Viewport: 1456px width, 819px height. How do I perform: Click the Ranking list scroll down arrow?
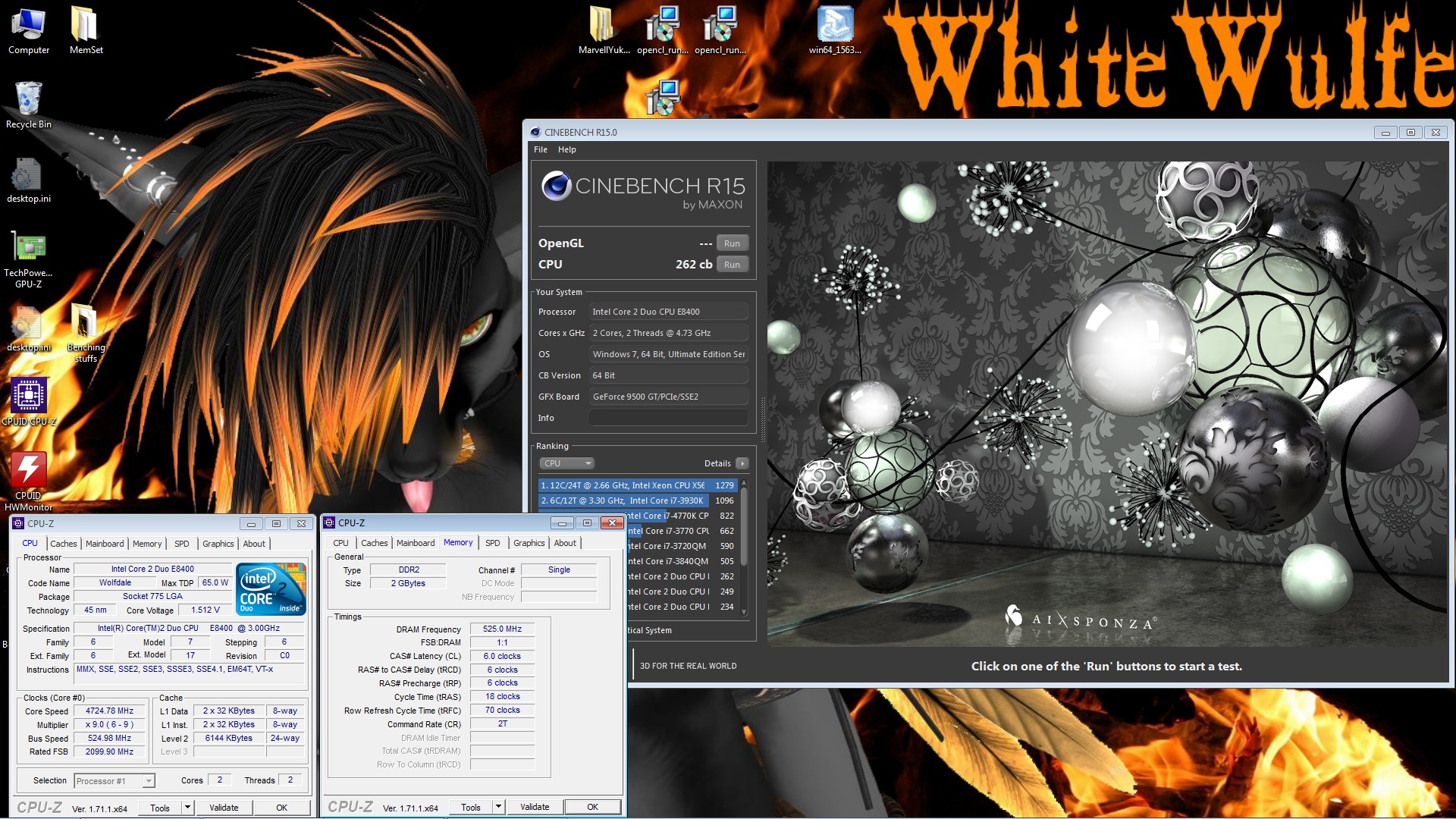point(744,612)
